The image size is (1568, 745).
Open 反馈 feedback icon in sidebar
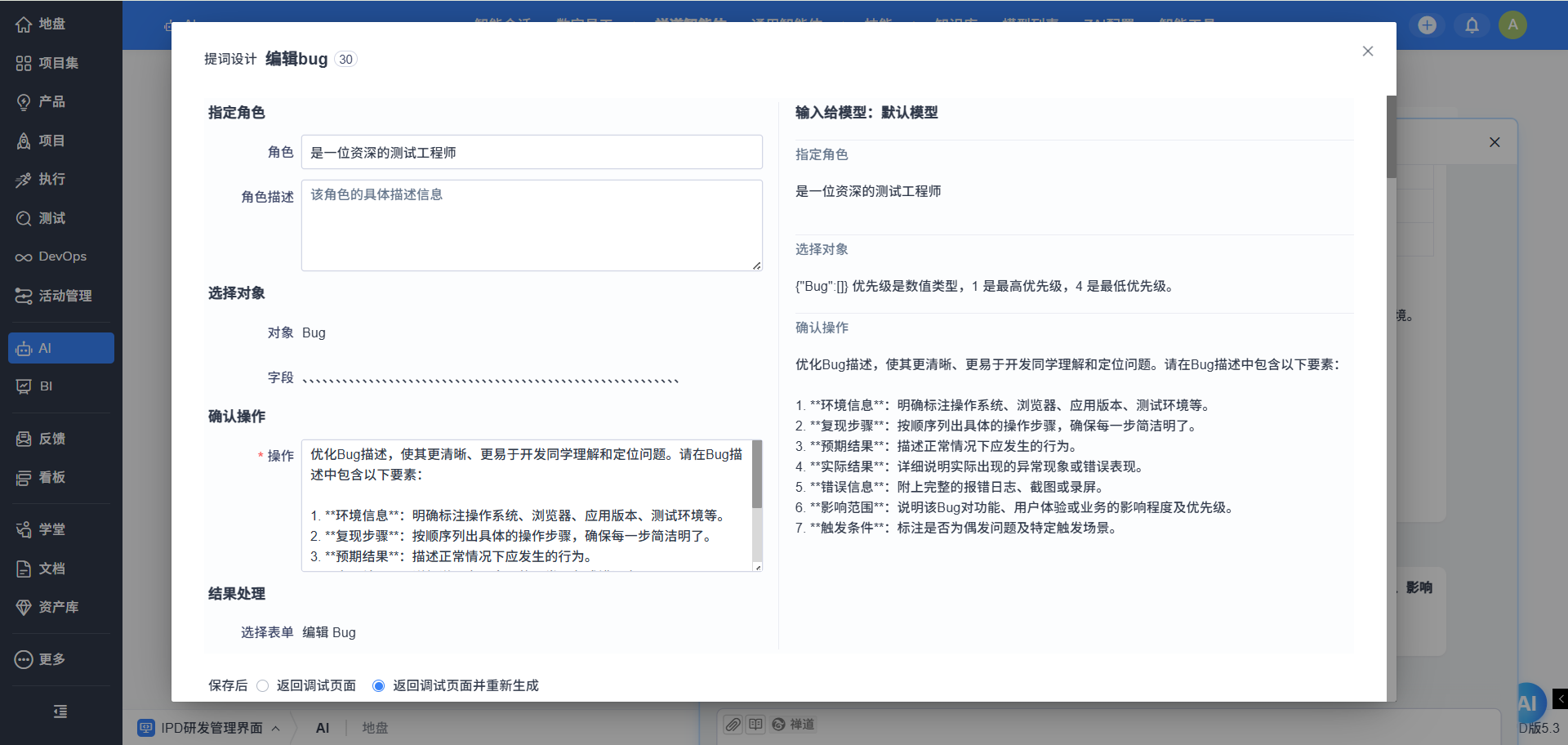pos(24,439)
